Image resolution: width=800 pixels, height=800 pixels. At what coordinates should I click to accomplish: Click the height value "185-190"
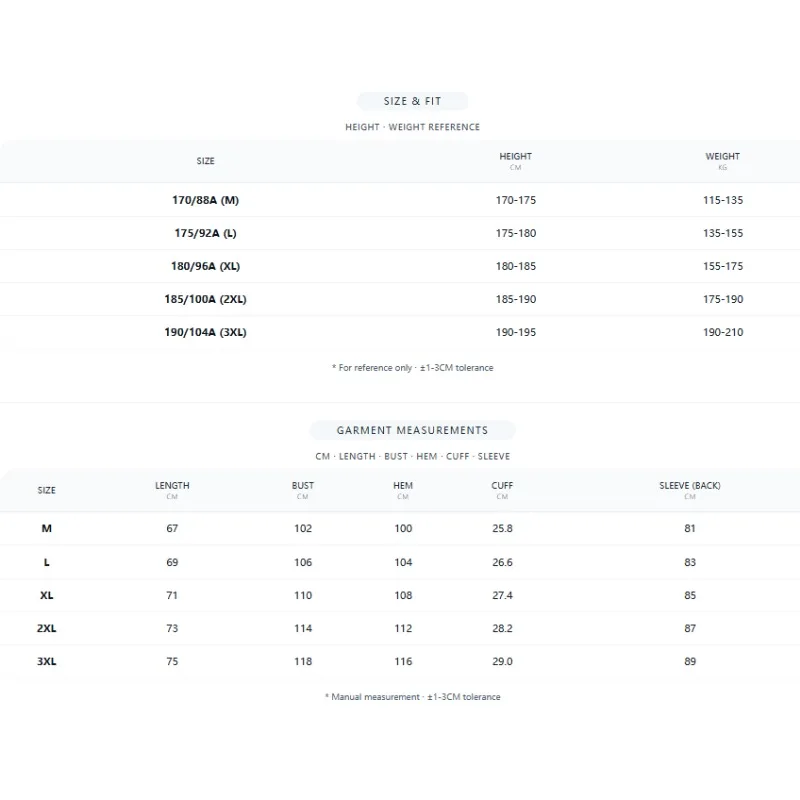(x=516, y=299)
